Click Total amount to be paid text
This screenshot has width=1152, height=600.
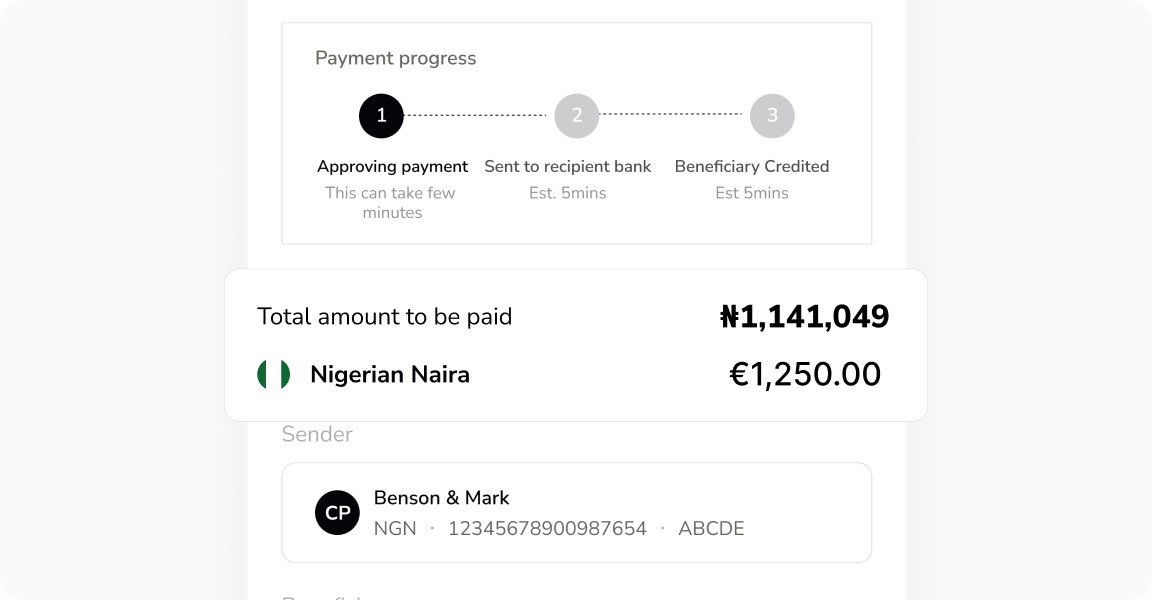coord(384,317)
